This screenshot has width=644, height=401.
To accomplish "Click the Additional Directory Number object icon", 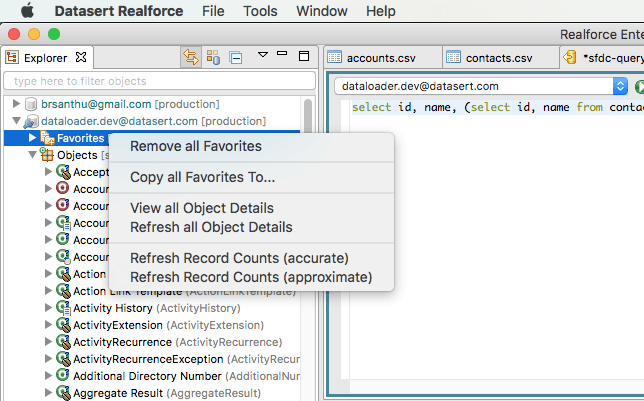I will 63,375.
